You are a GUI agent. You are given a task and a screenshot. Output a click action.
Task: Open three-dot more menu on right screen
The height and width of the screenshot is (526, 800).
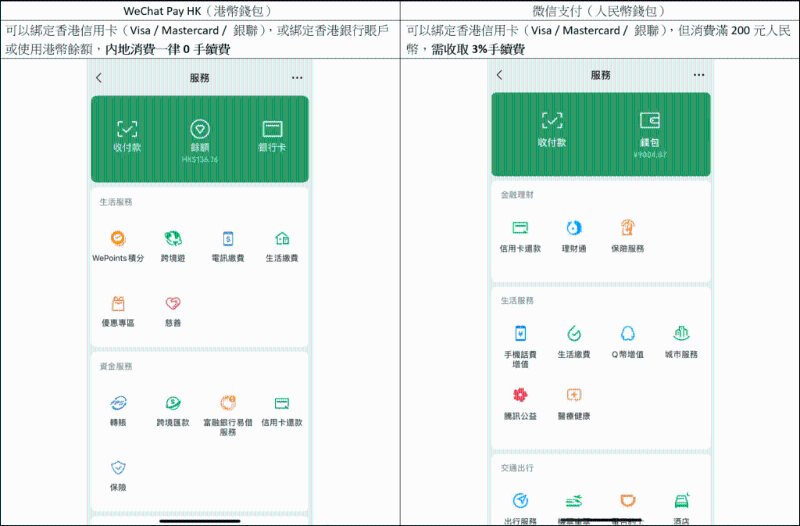click(697, 75)
